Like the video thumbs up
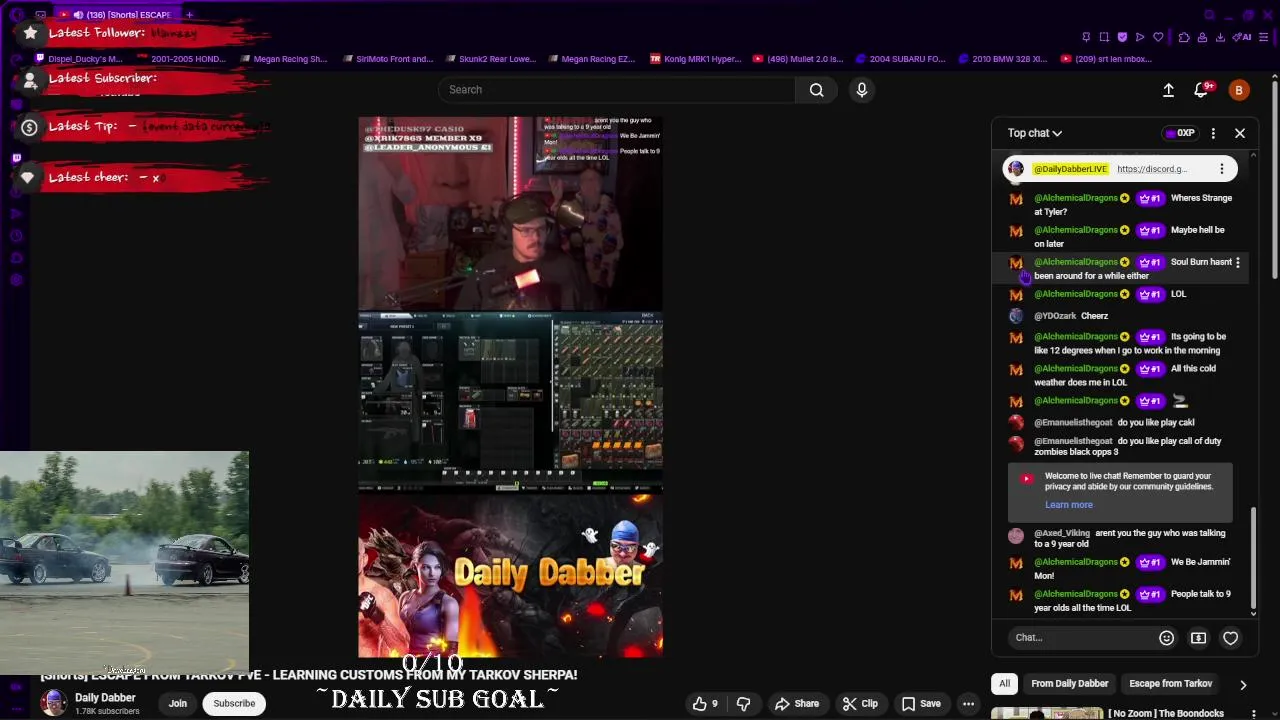This screenshot has width=1280, height=720. pyautogui.click(x=706, y=704)
